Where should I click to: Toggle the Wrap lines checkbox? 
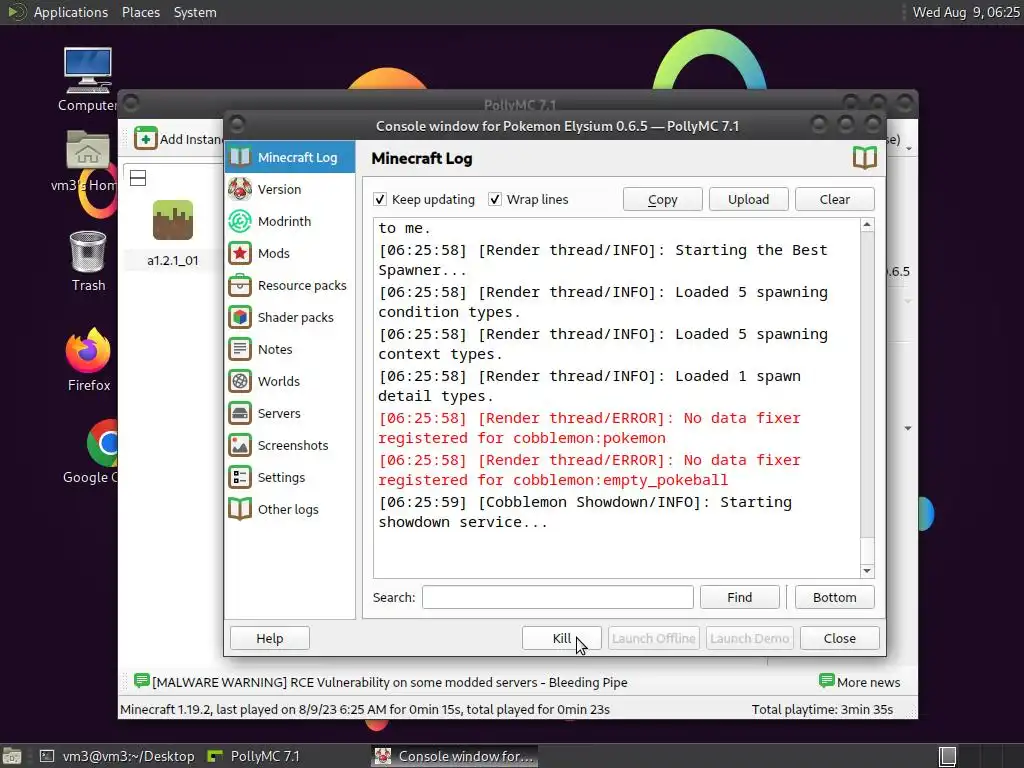coord(495,199)
